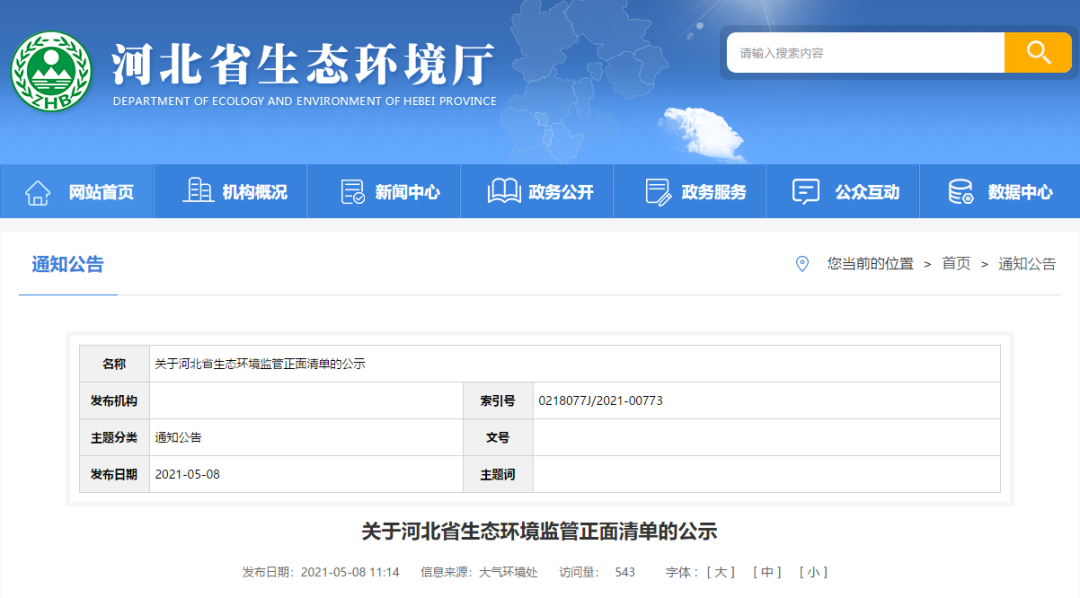The width and height of the screenshot is (1080, 598).
Task: Focus the search input field
Action: click(865, 53)
